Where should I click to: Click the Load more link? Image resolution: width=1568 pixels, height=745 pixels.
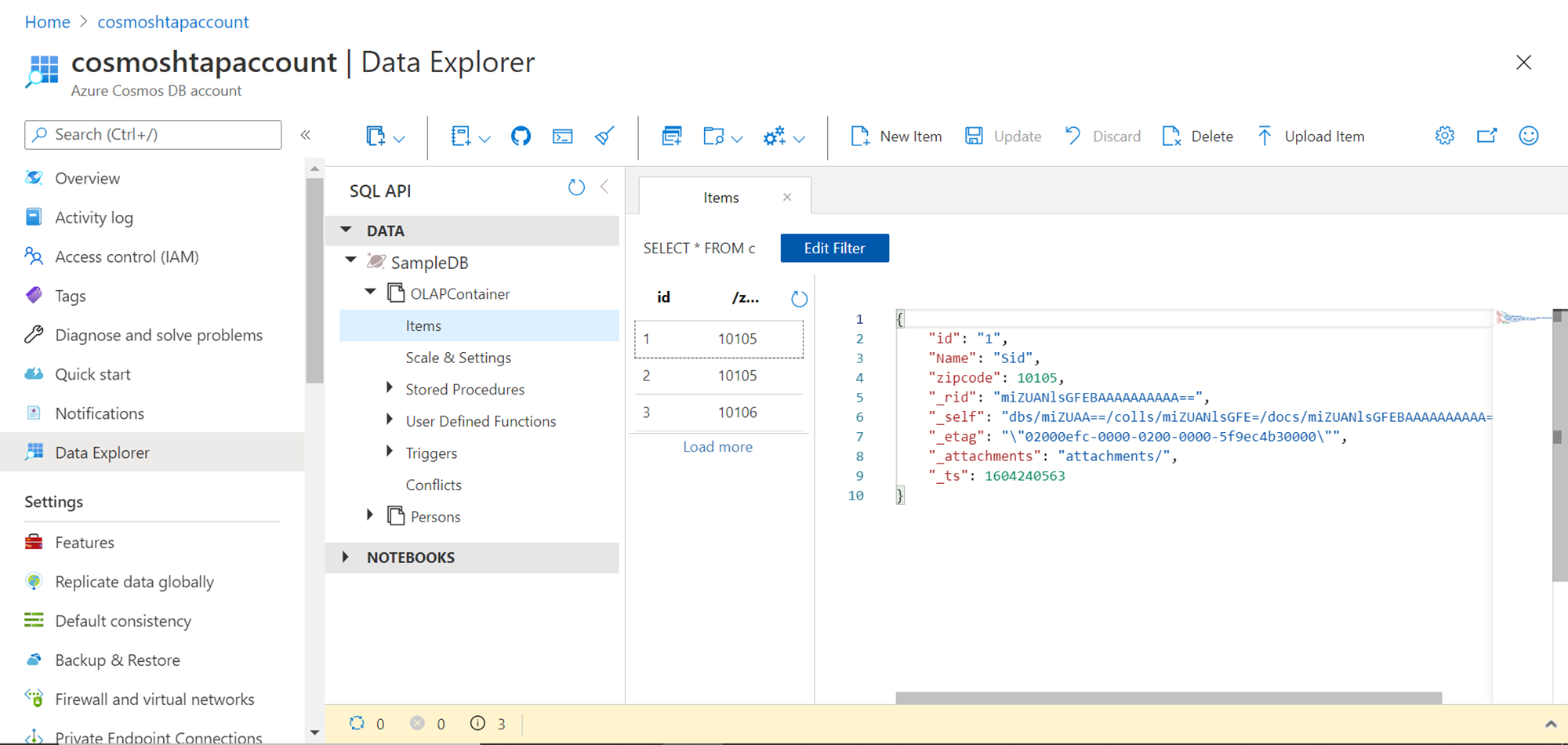[x=717, y=447]
